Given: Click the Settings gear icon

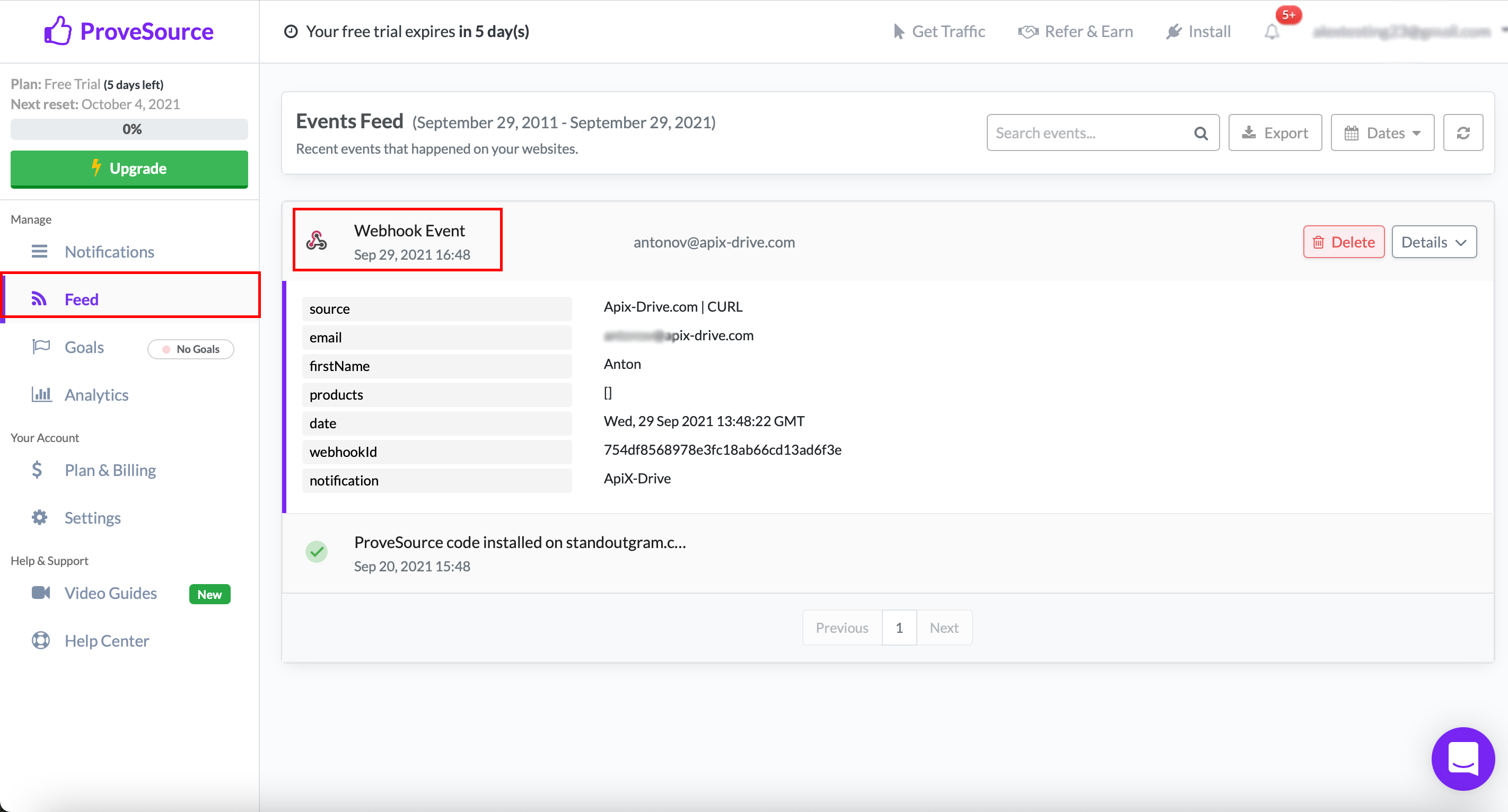Looking at the screenshot, I should point(40,517).
